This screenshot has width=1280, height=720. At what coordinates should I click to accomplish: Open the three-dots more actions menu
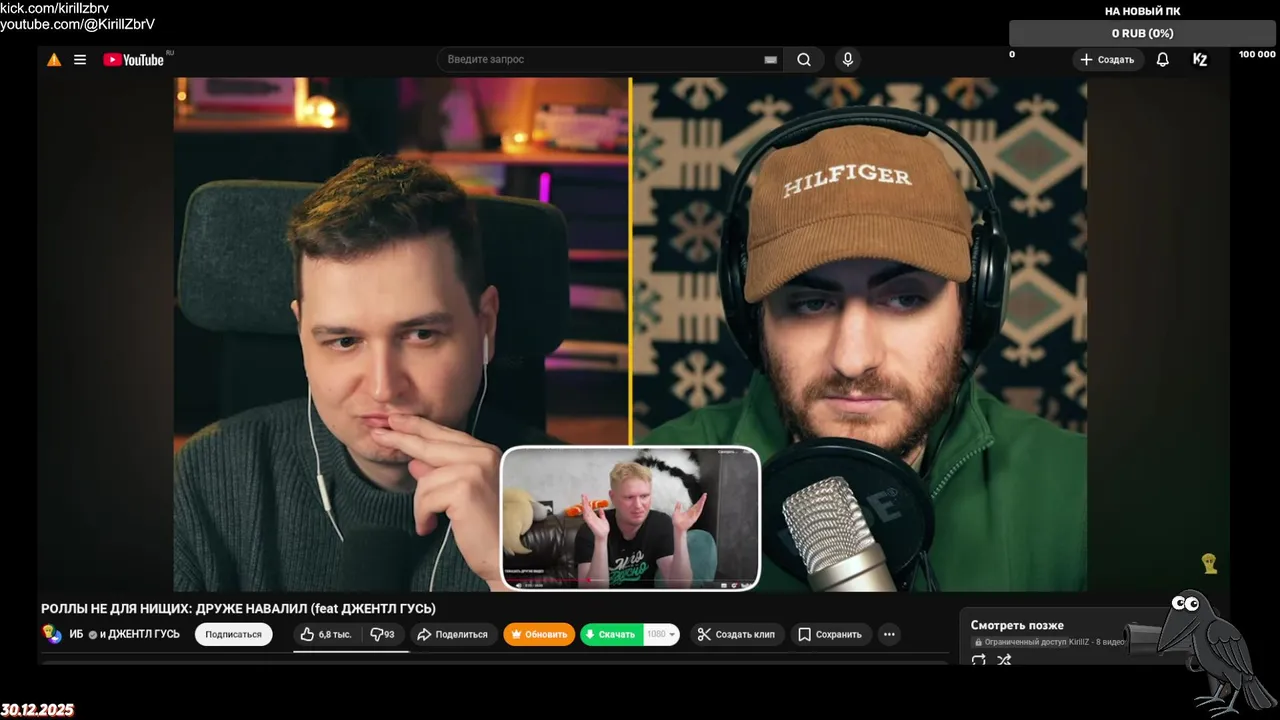(889, 634)
